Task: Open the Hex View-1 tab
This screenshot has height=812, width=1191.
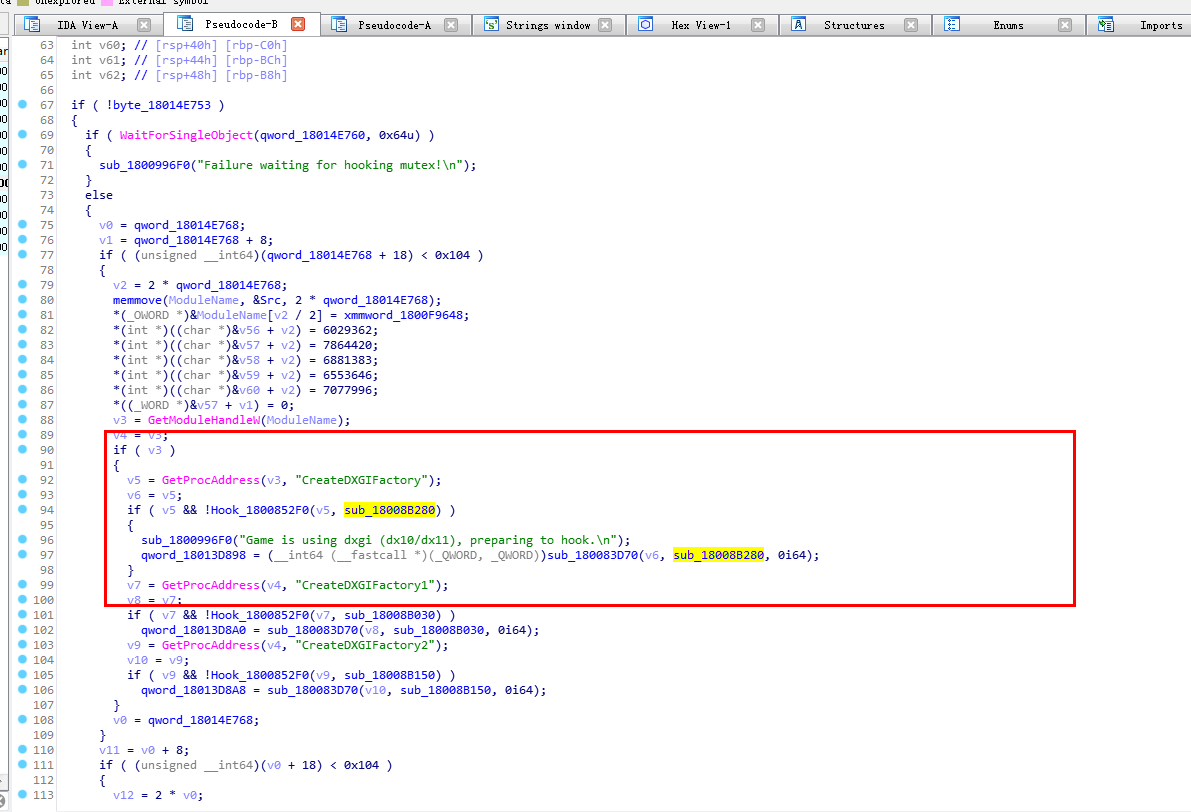Action: point(701,25)
